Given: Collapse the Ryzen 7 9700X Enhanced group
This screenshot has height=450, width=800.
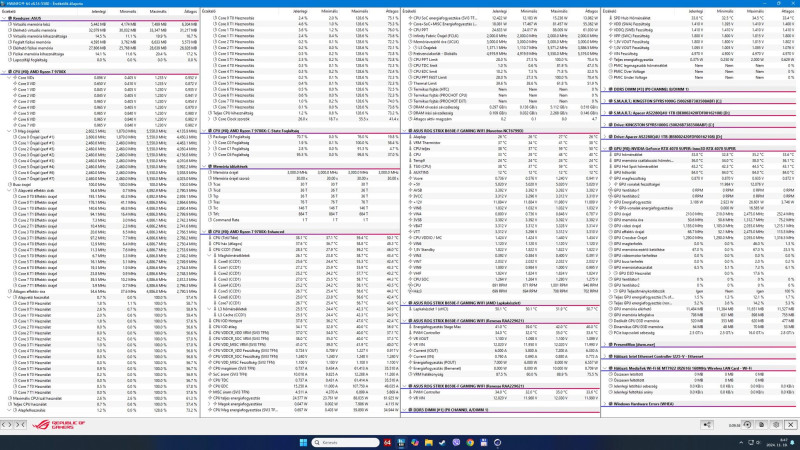Looking at the screenshot, I should (x=204, y=232).
